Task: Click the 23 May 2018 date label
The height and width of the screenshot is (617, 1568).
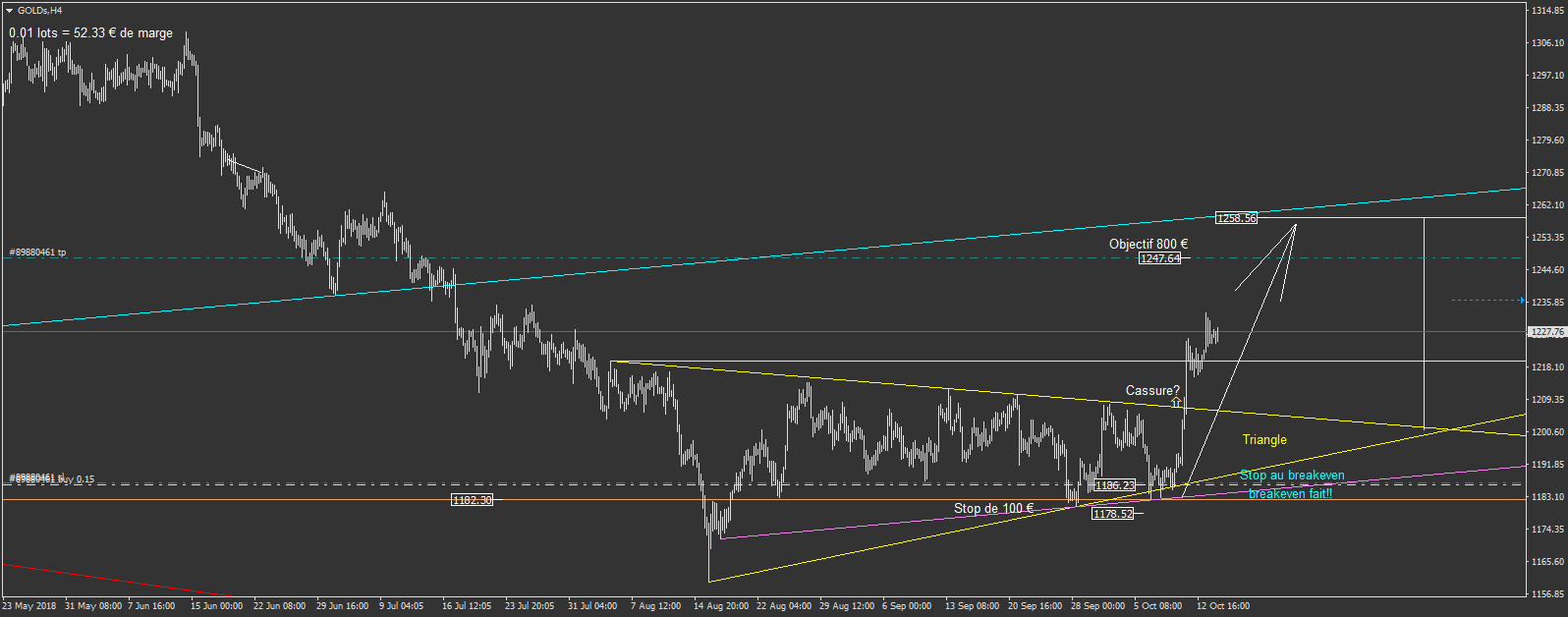Action: coord(29,606)
